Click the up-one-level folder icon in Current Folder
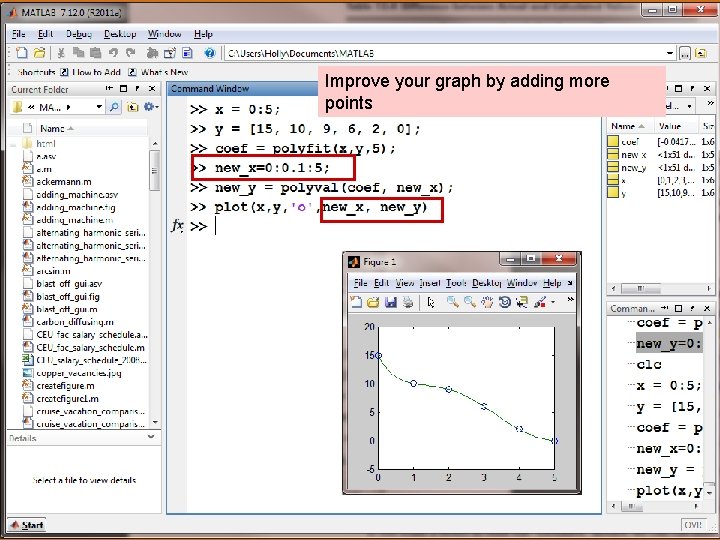Screen dimensions: 720x540 pyautogui.click(x=132, y=107)
